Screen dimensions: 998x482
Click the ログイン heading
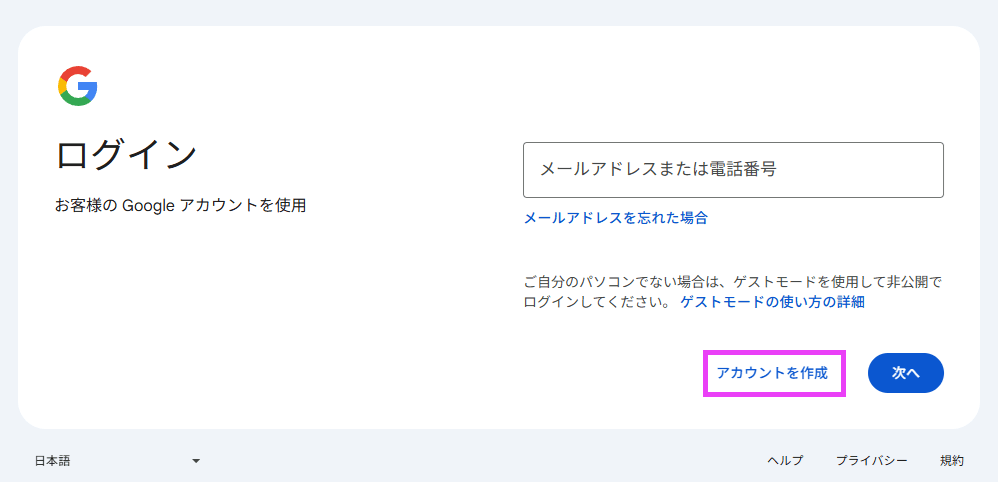coord(126,155)
